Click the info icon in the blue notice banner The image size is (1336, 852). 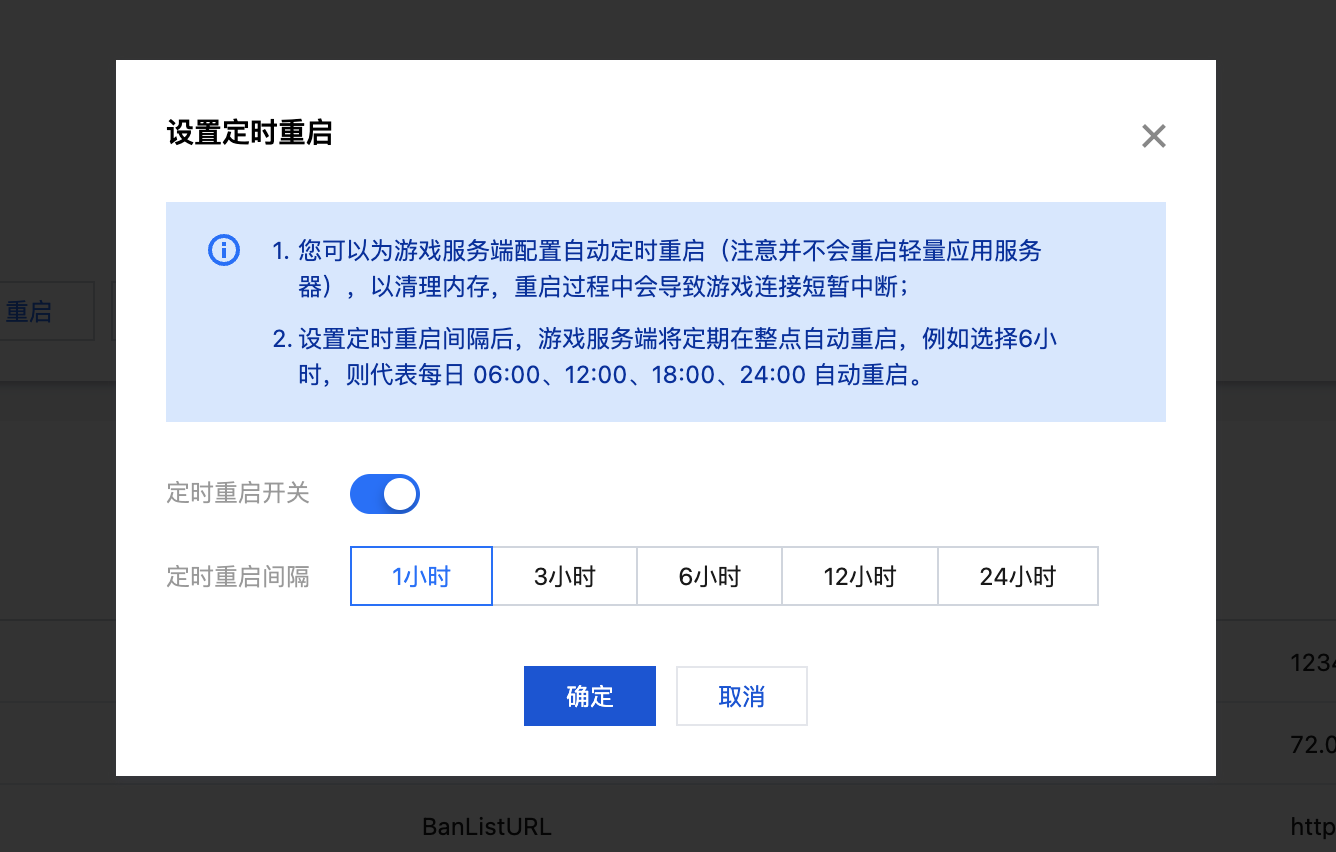(224, 250)
